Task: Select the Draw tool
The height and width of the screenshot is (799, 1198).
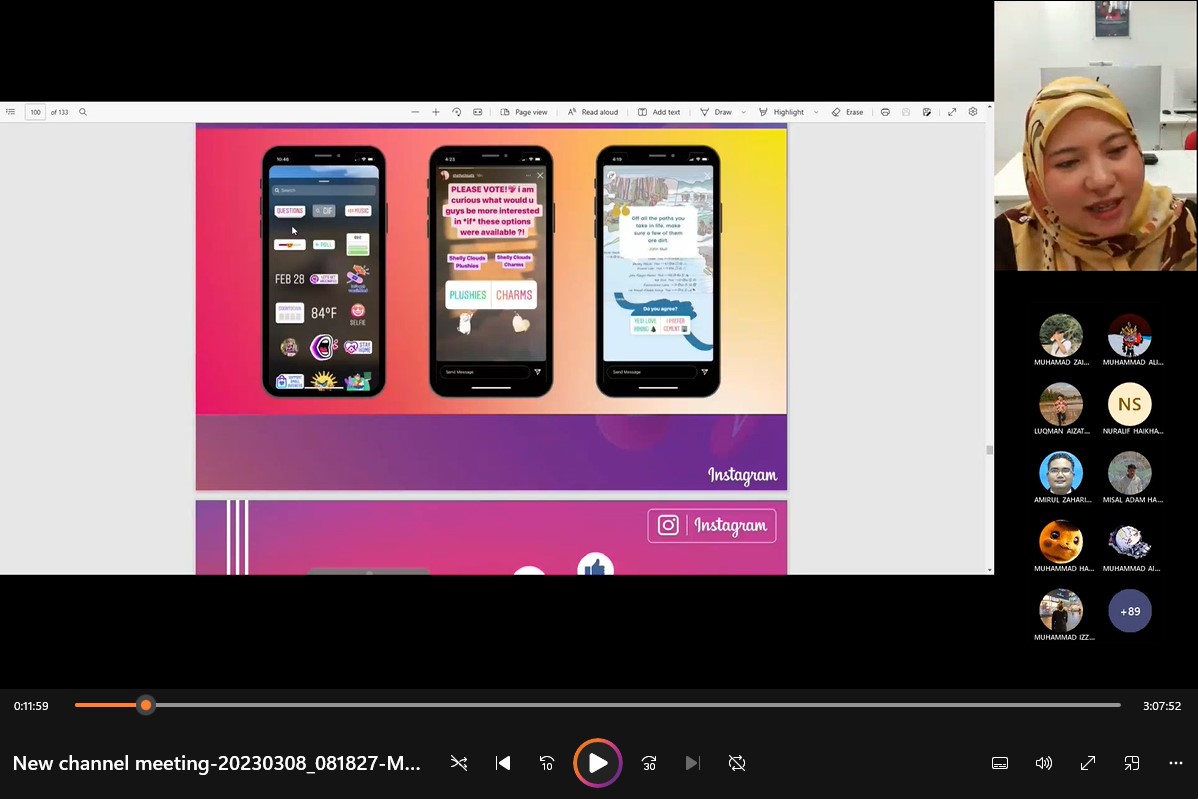Action: pos(716,112)
